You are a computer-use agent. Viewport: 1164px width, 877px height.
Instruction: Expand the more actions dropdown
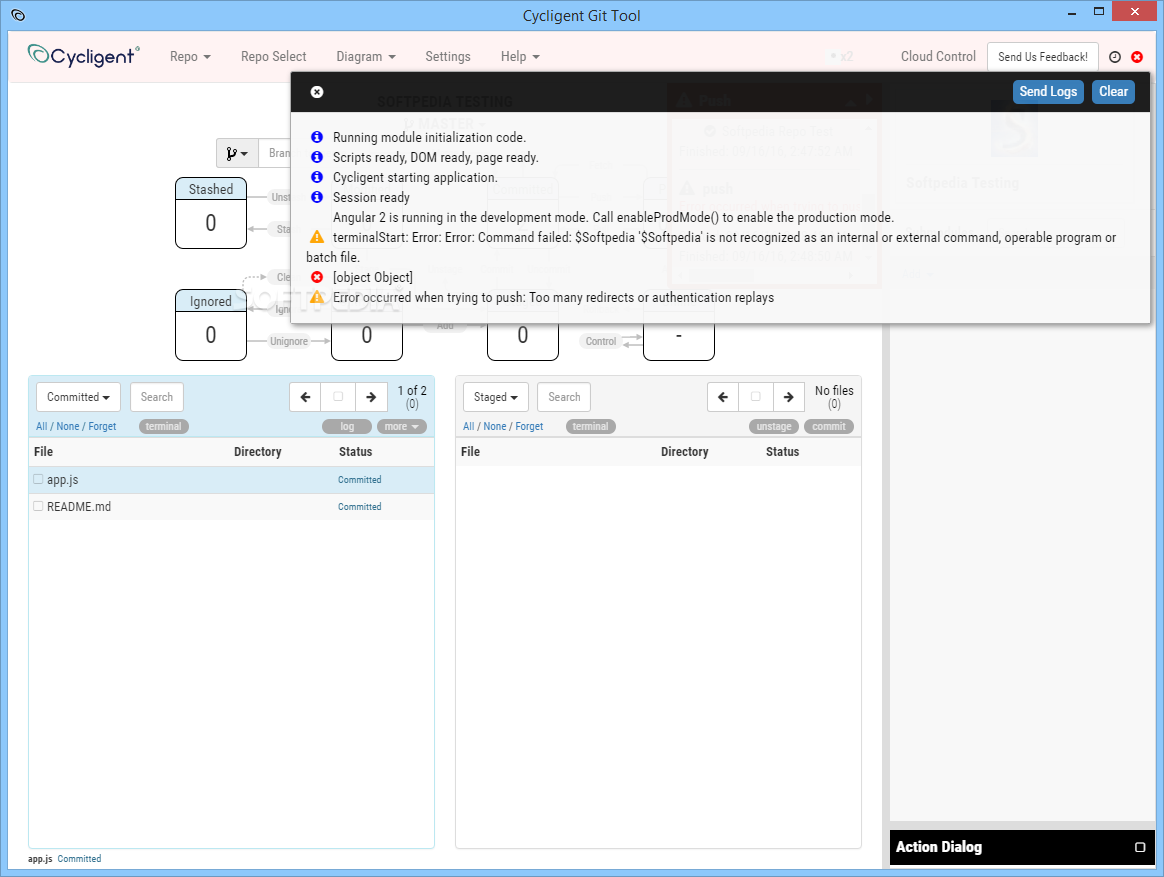[x=402, y=426]
